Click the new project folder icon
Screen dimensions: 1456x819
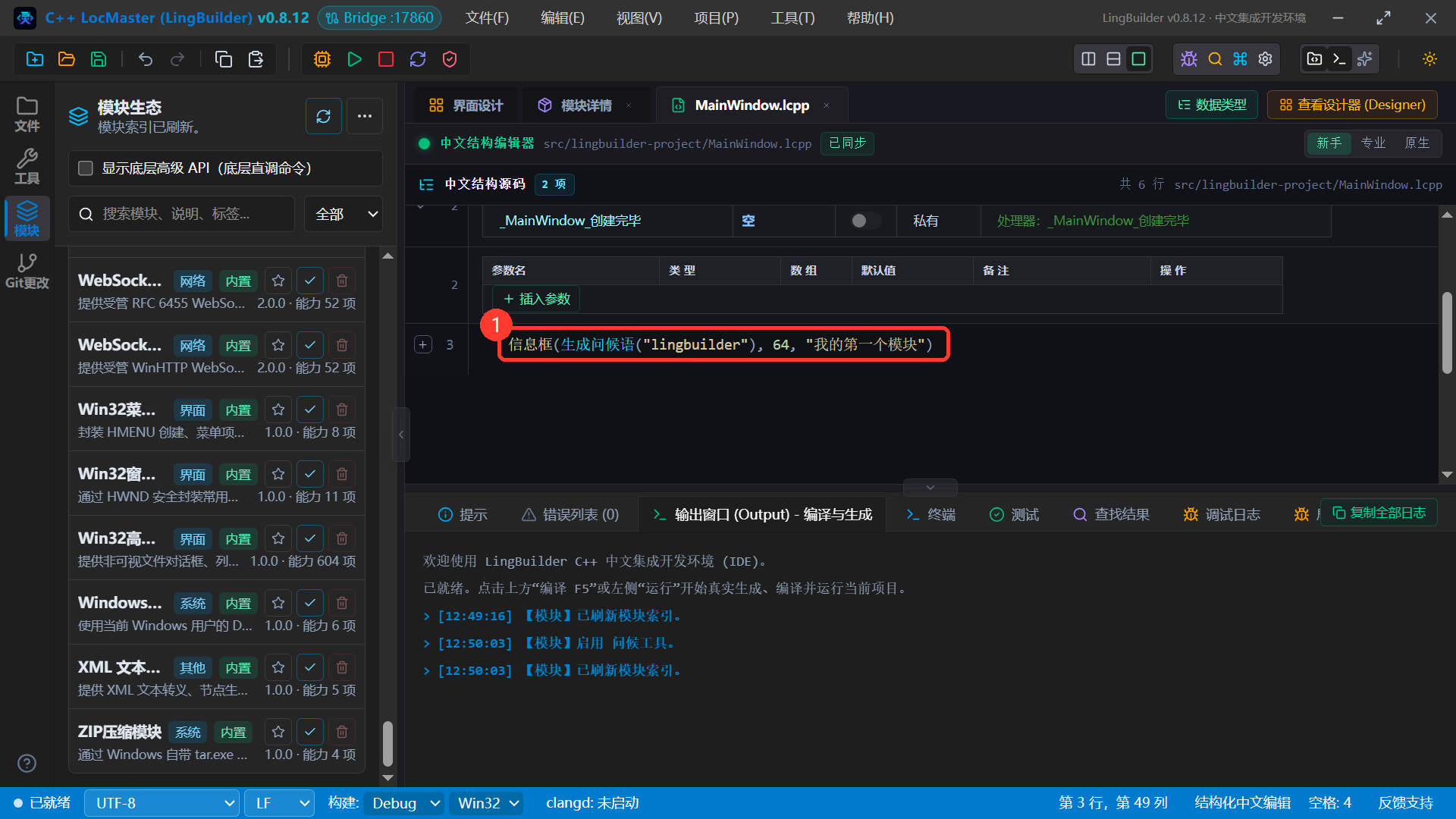click(35, 59)
